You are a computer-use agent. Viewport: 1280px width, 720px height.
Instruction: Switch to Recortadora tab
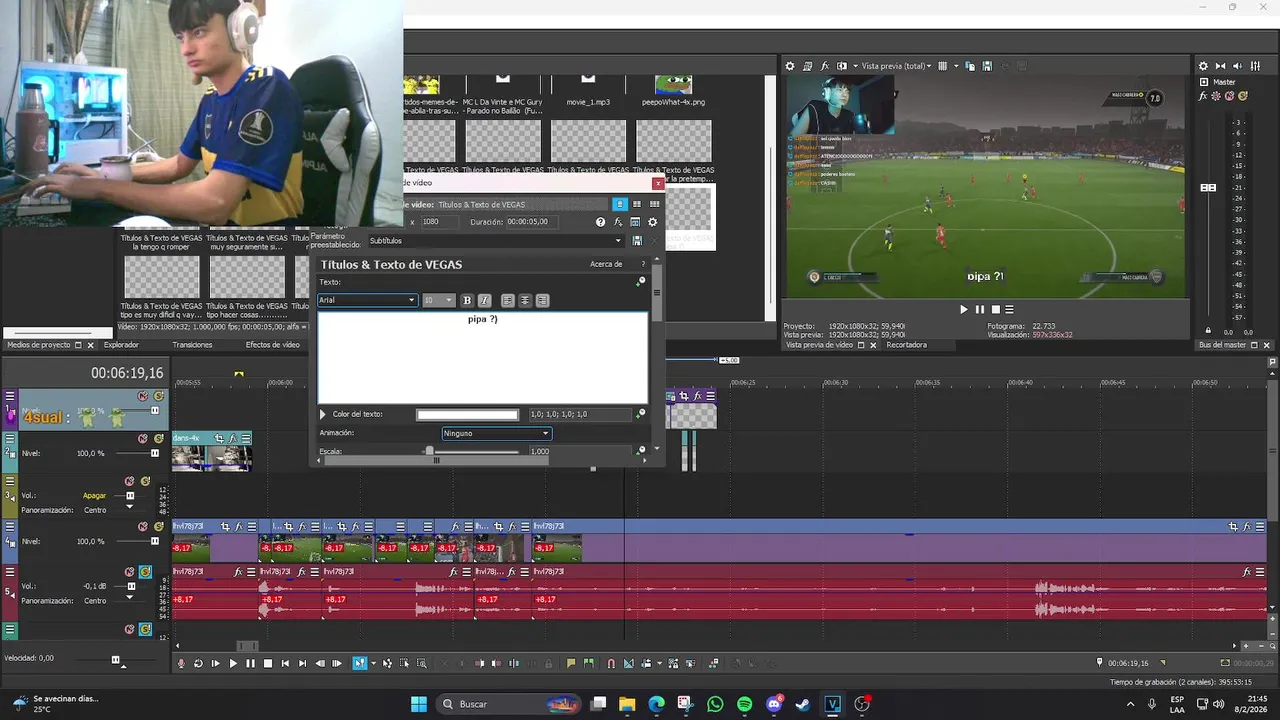pos(907,345)
